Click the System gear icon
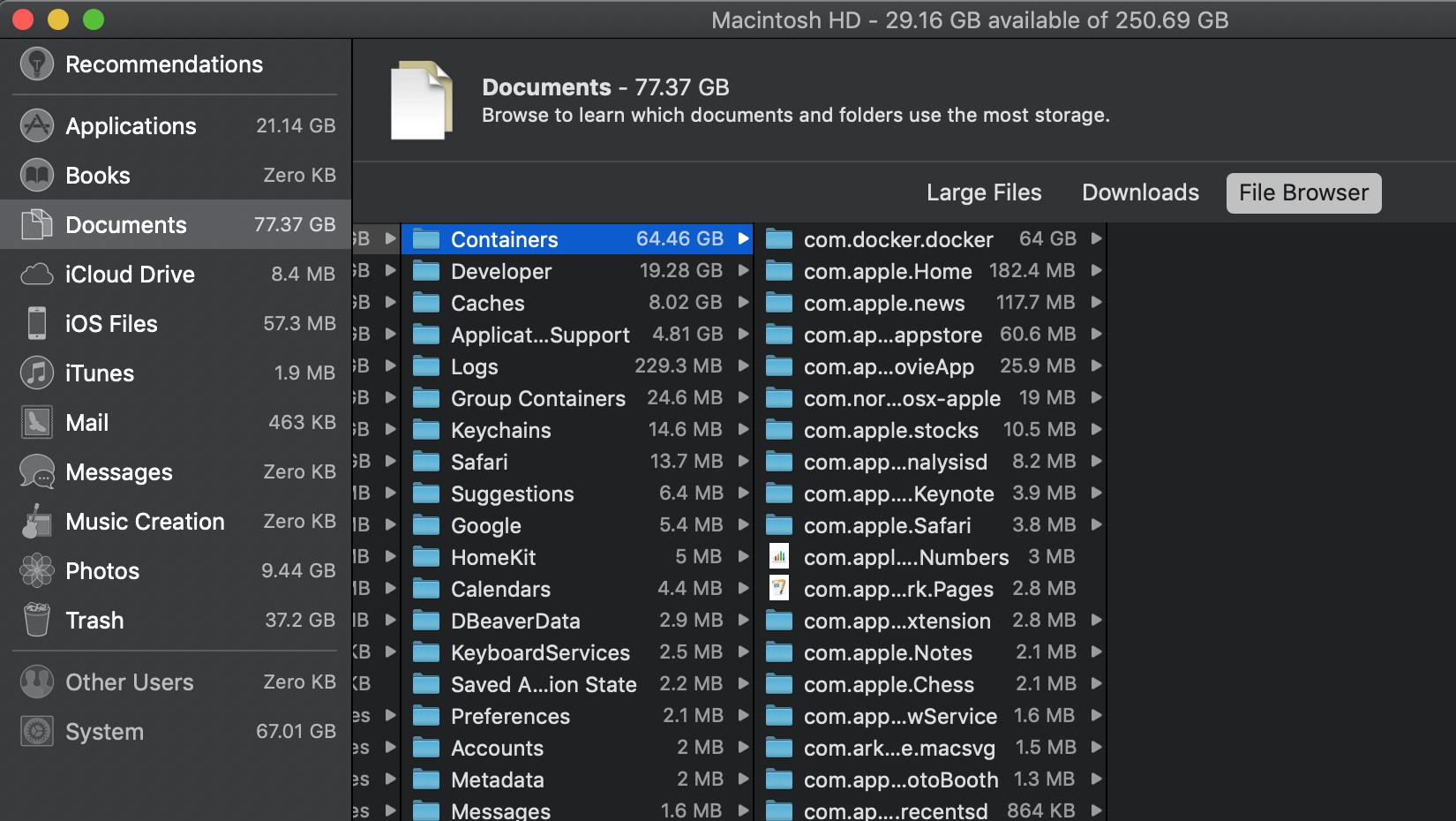1456x821 pixels. [36, 731]
